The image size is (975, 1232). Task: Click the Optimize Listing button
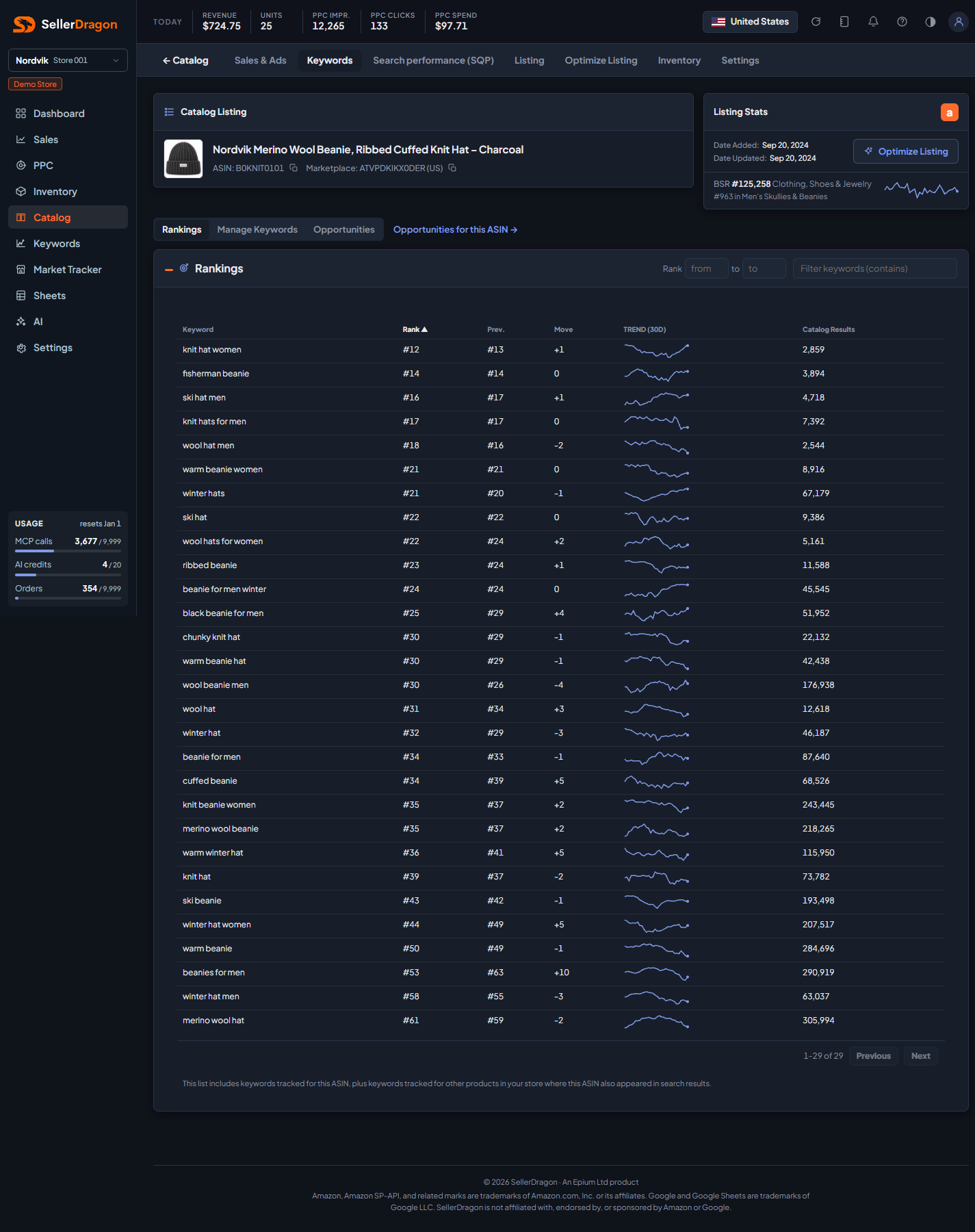coord(905,151)
